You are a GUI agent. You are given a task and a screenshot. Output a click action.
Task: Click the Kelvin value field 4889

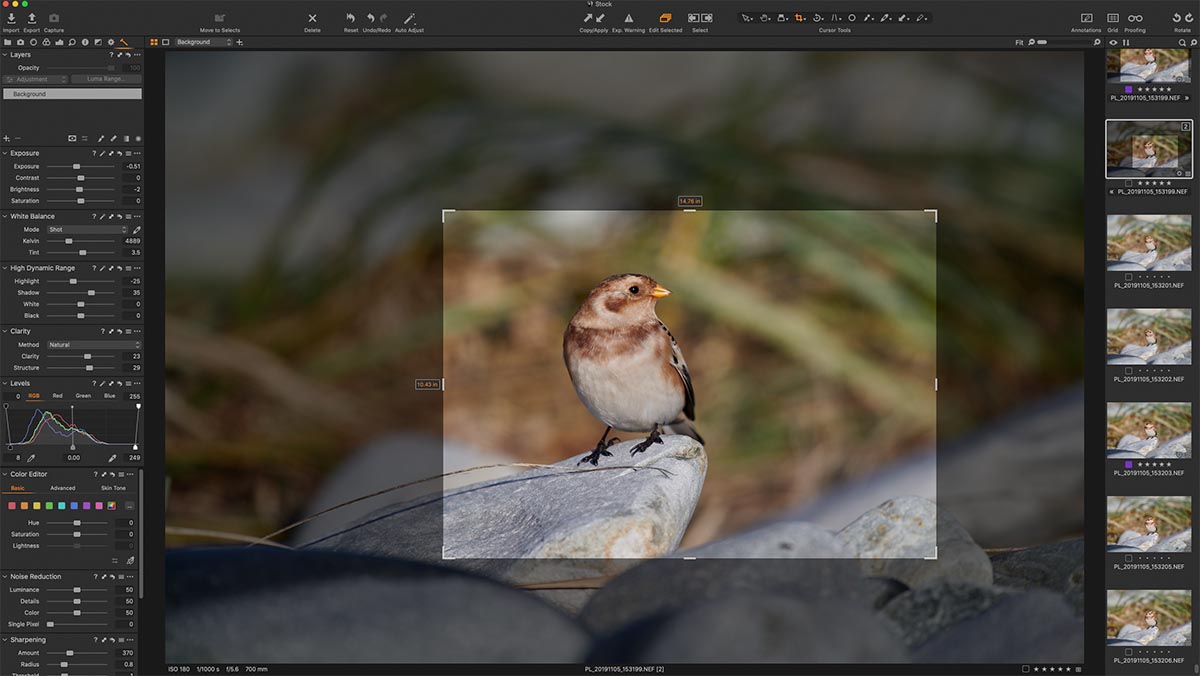pyautogui.click(x=132, y=241)
